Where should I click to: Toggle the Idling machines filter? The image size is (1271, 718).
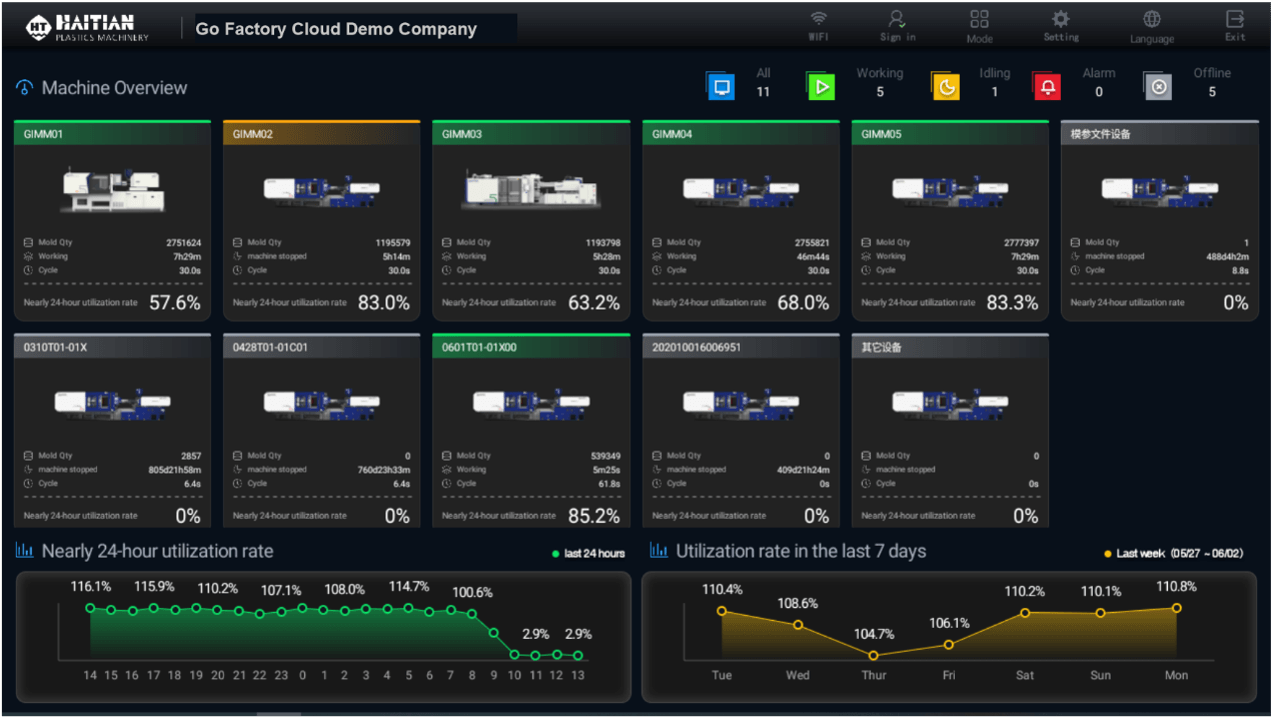click(x=944, y=86)
